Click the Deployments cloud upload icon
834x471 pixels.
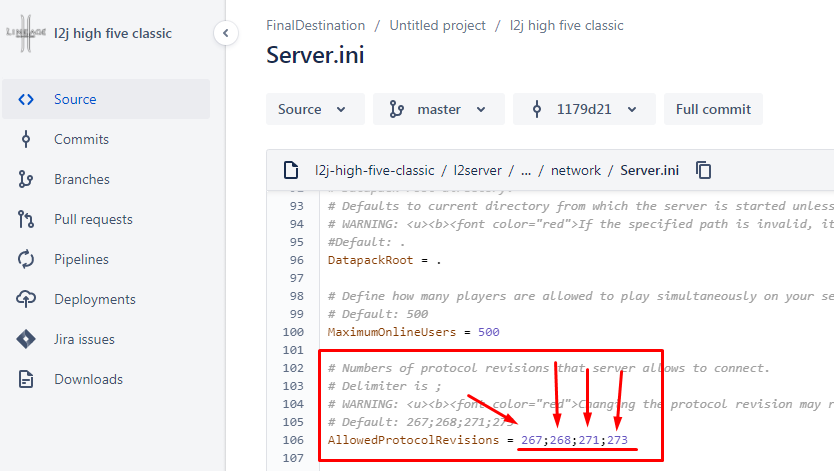click(27, 299)
